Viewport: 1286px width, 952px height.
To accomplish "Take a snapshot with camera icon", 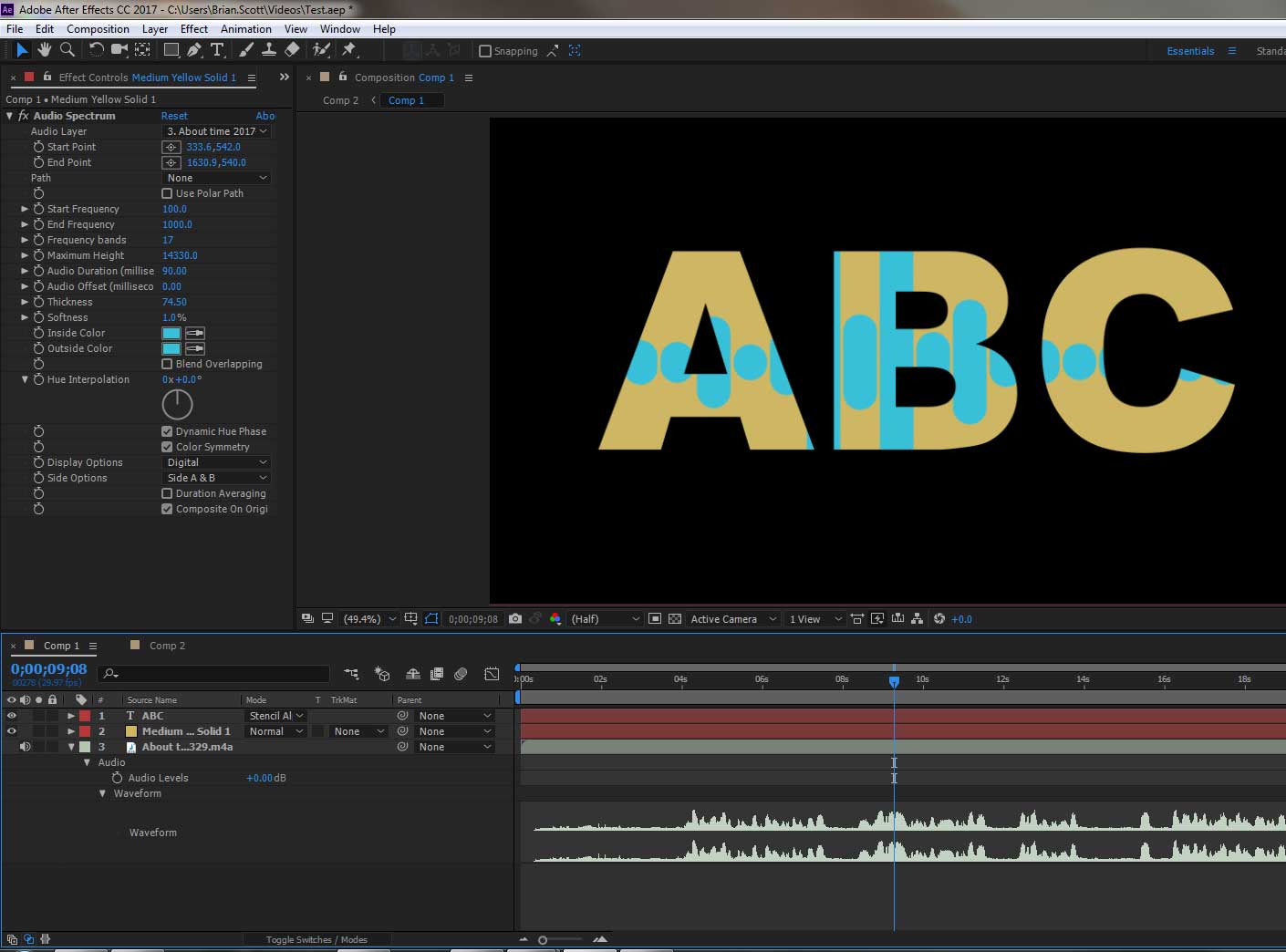I will (515, 618).
